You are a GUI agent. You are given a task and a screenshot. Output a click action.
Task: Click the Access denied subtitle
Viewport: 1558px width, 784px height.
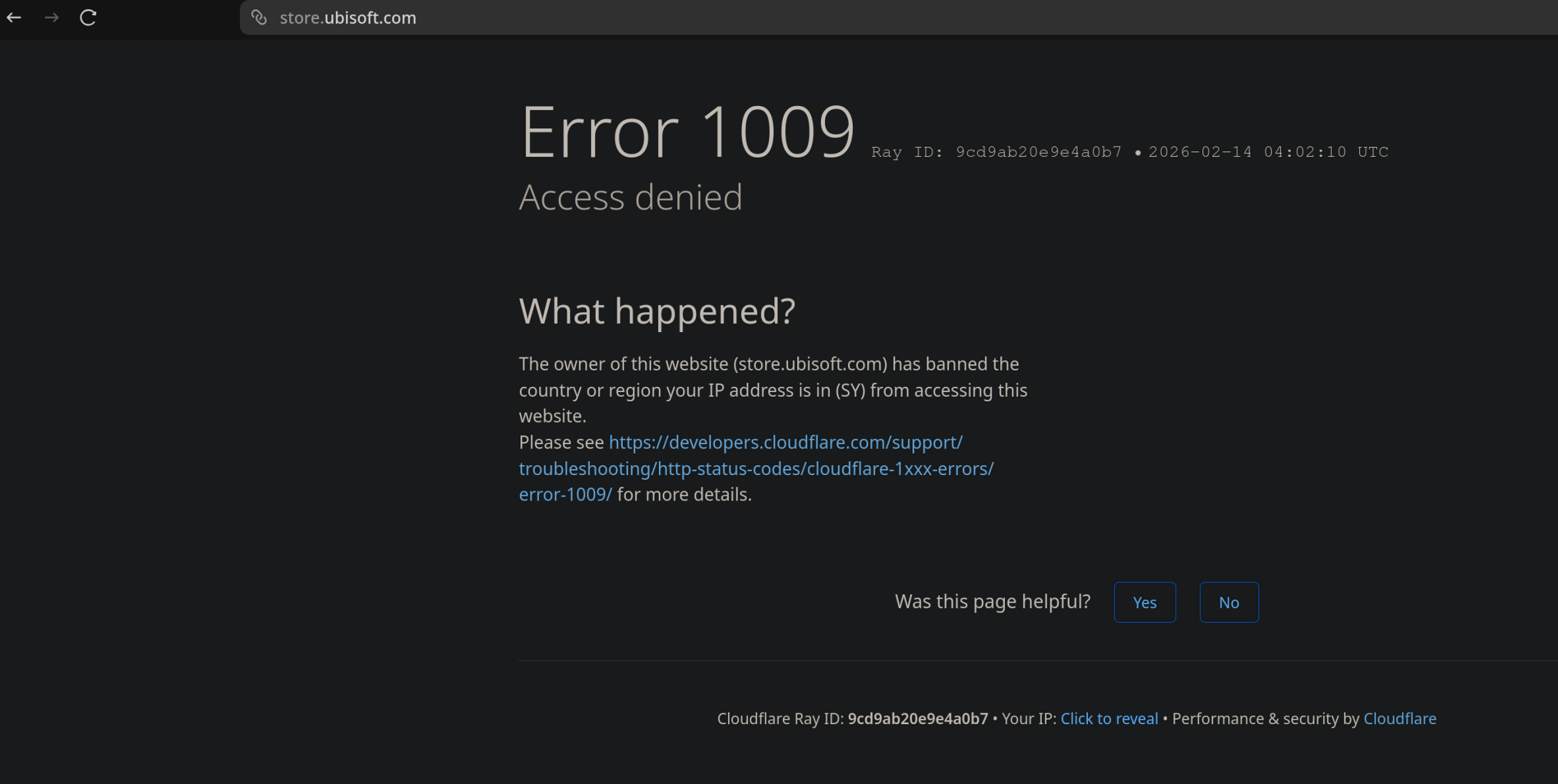[630, 197]
